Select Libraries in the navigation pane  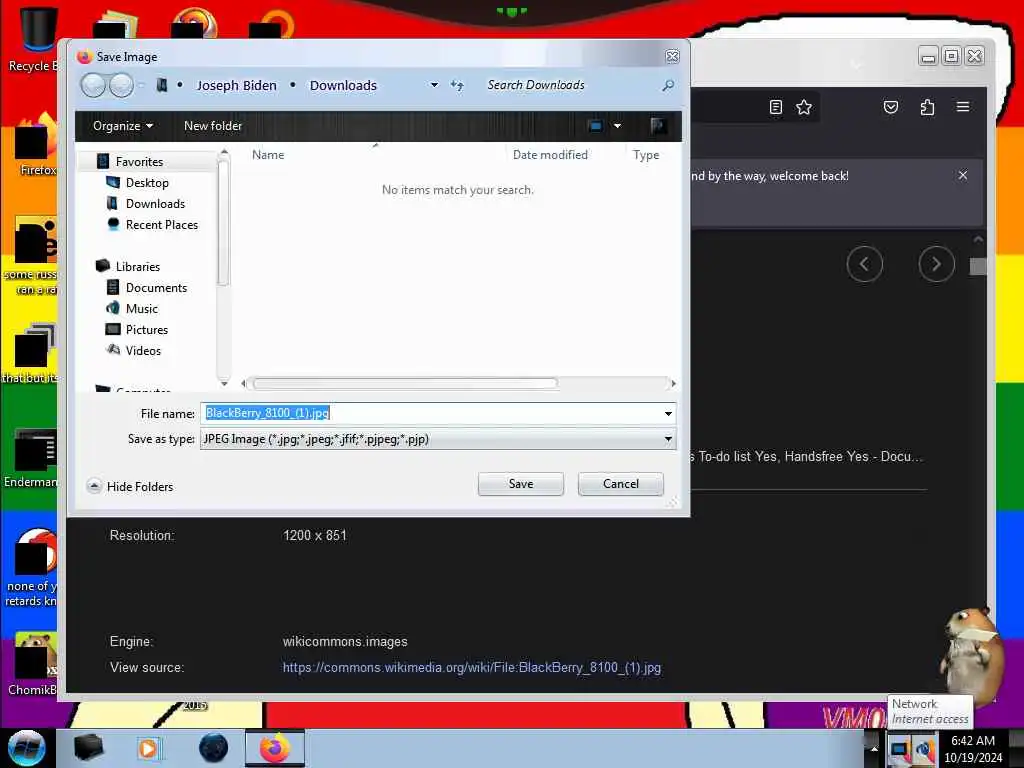pyautogui.click(x=137, y=266)
